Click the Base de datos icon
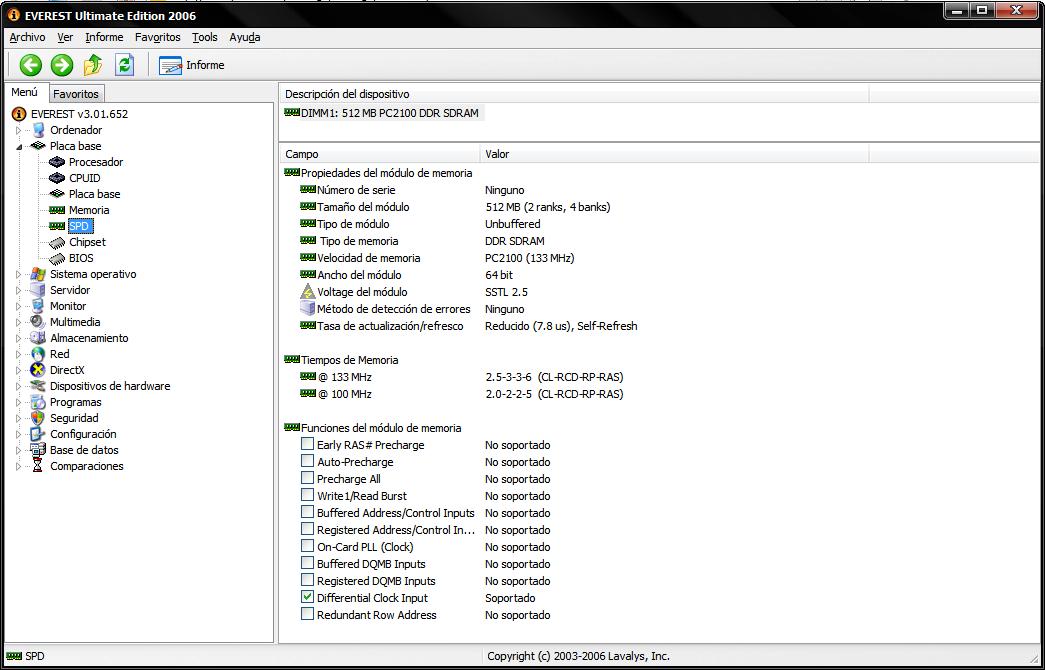 click(38, 450)
